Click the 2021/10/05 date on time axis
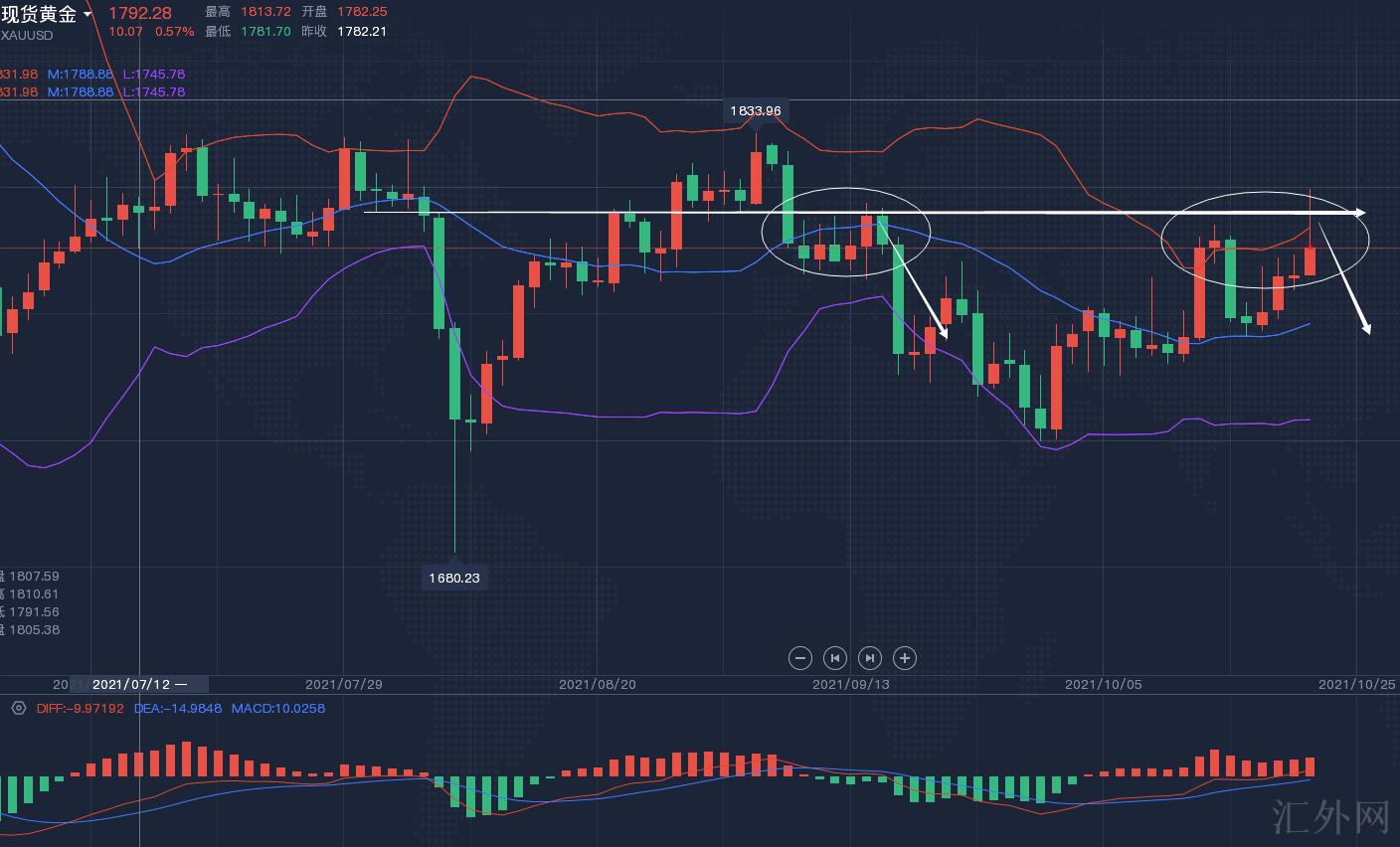1400x847 pixels. pyautogui.click(x=1104, y=684)
